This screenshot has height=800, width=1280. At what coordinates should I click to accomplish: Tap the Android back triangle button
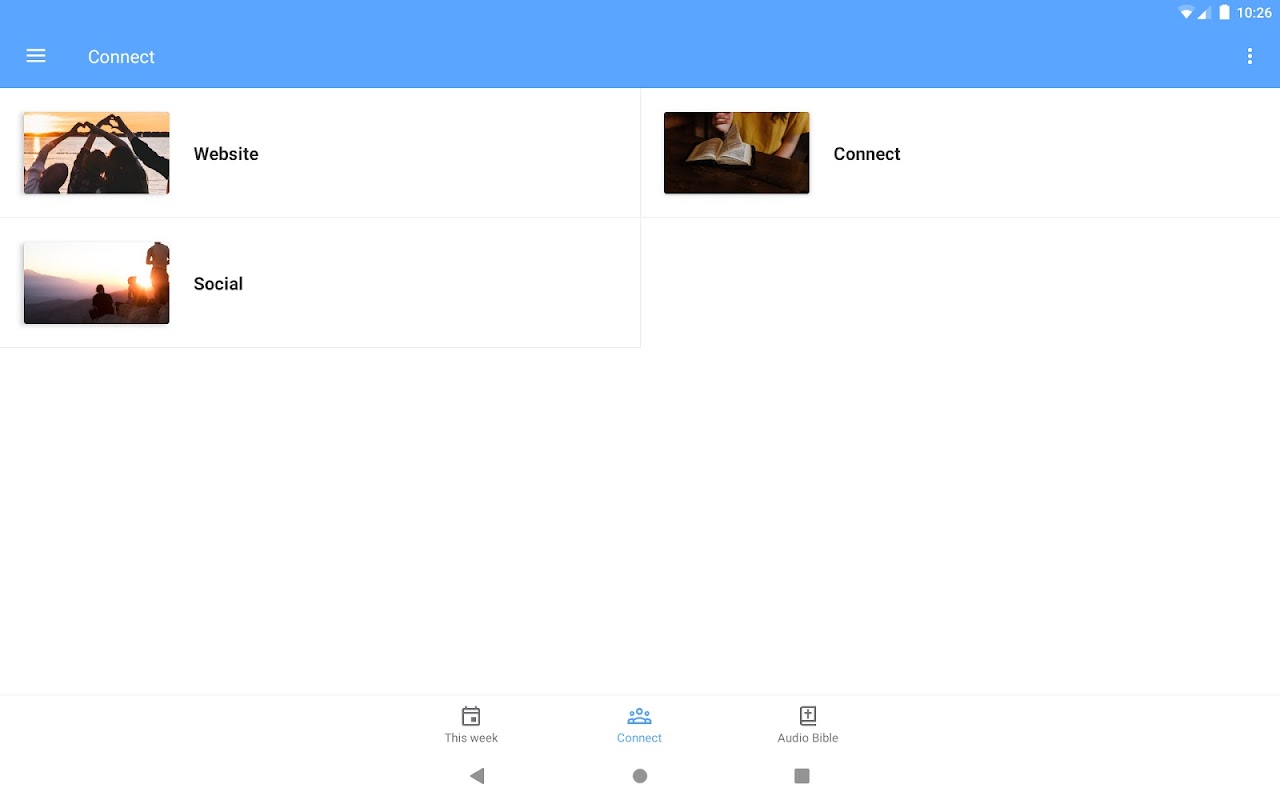coord(477,776)
